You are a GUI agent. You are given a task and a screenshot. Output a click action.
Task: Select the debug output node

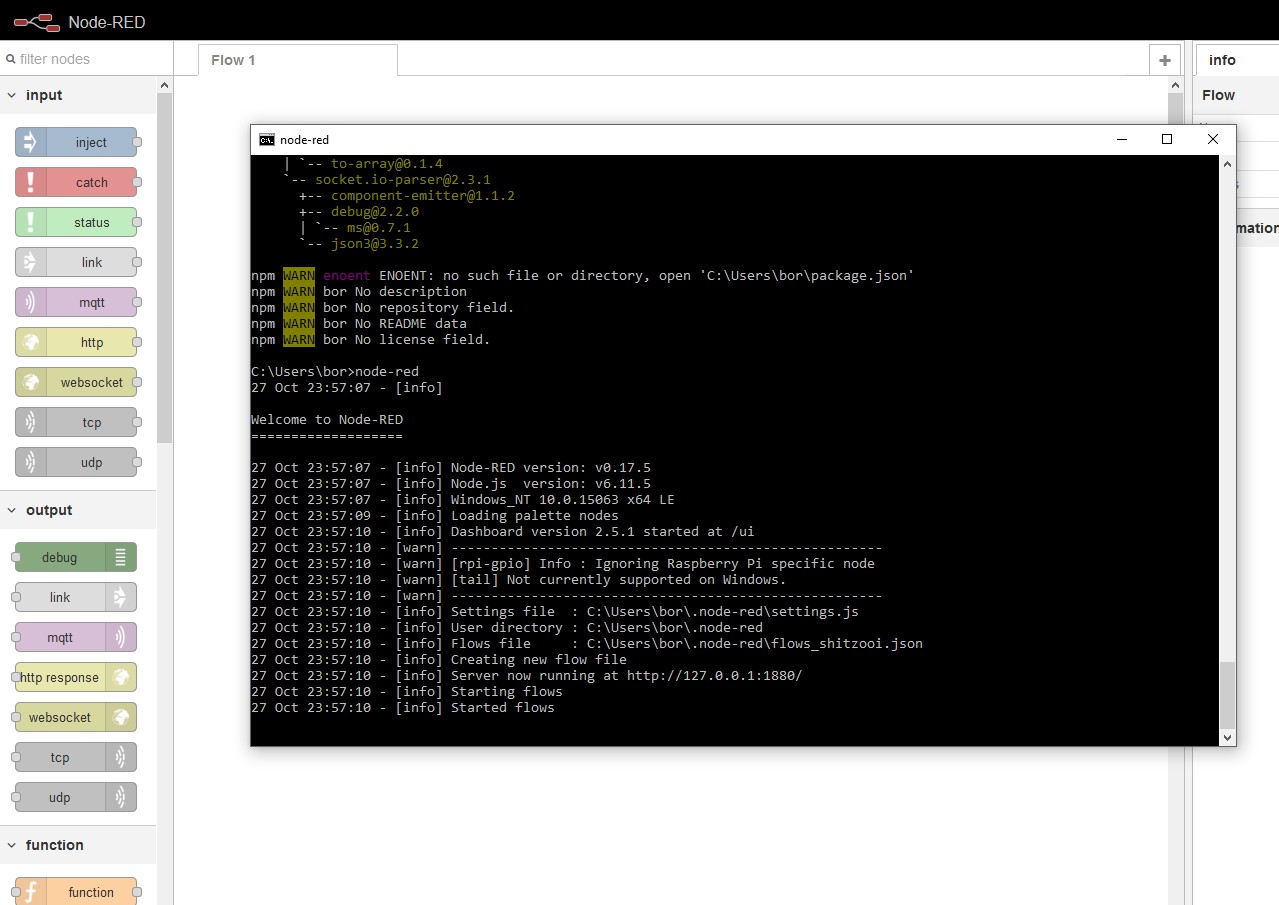[x=76, y=557]
